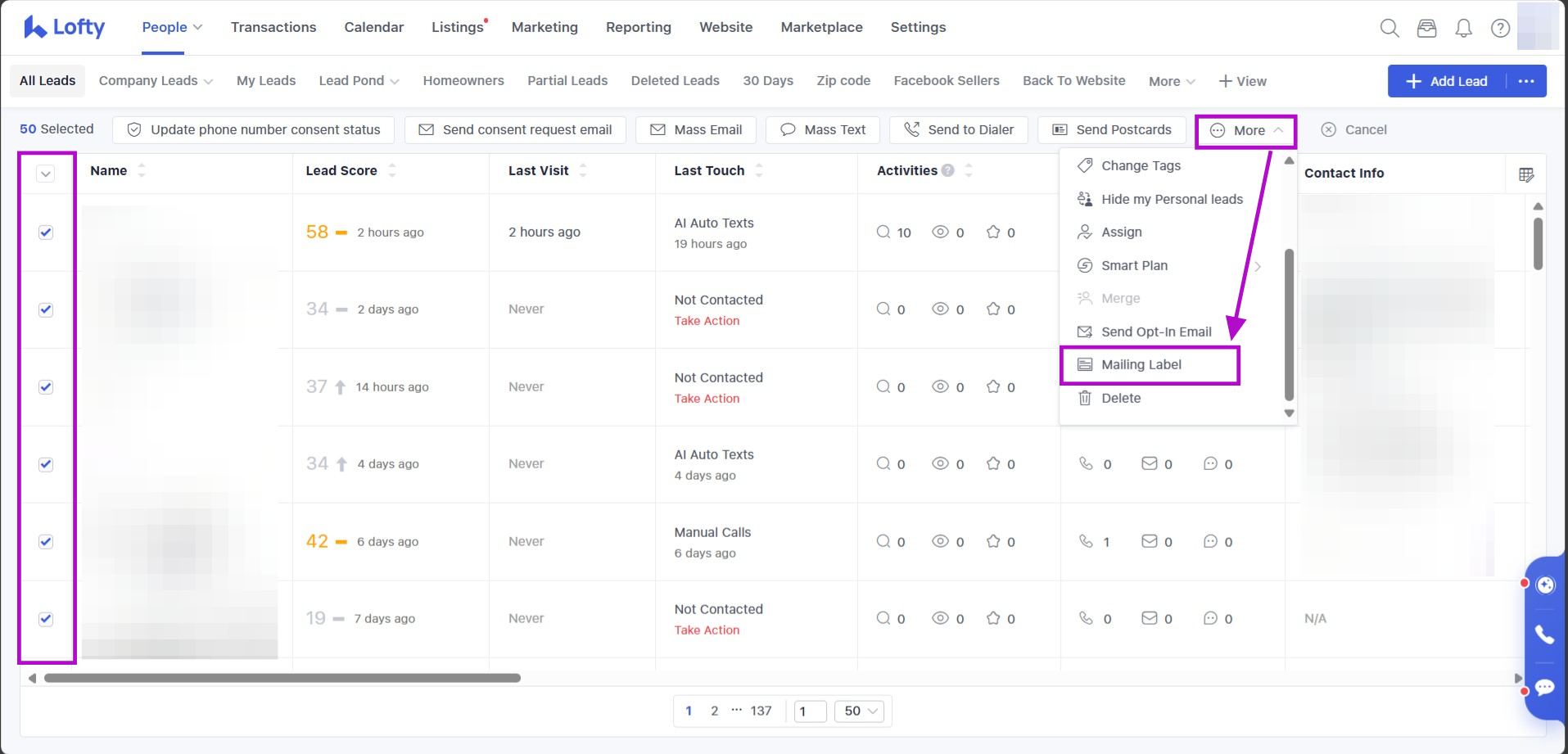The width and height of the screenshot is (1568, 754).
Task: Click the Lofty logo
Action: click(65, 28)
